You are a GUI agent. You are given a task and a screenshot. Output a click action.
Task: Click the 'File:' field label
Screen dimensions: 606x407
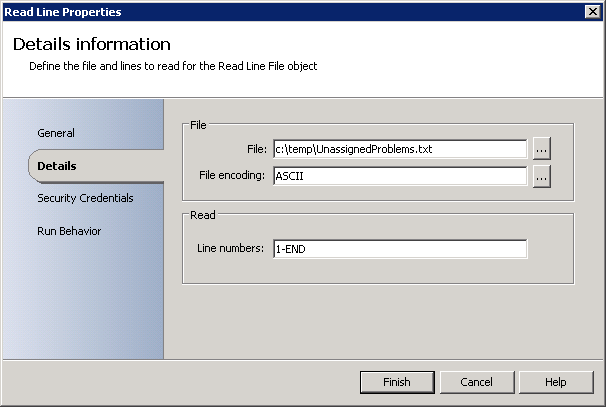257,149
